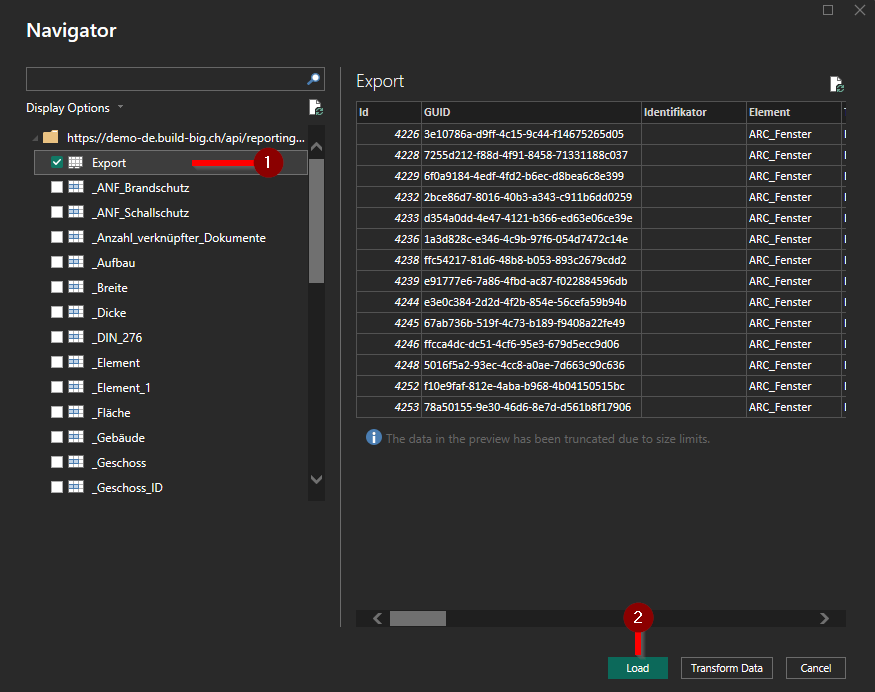
Task: Click Transform Data button
Action: pyautogui.click(x=727, y=668)
